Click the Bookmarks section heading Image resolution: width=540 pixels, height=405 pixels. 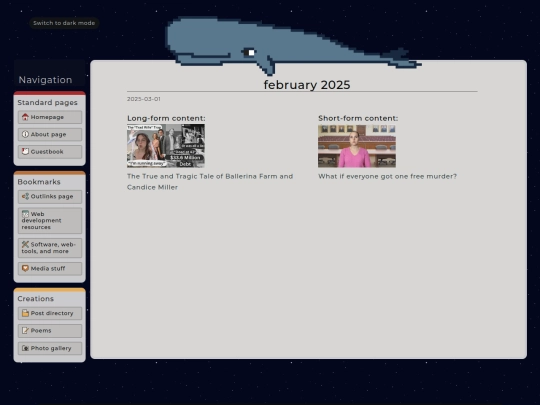pos(39,182)
